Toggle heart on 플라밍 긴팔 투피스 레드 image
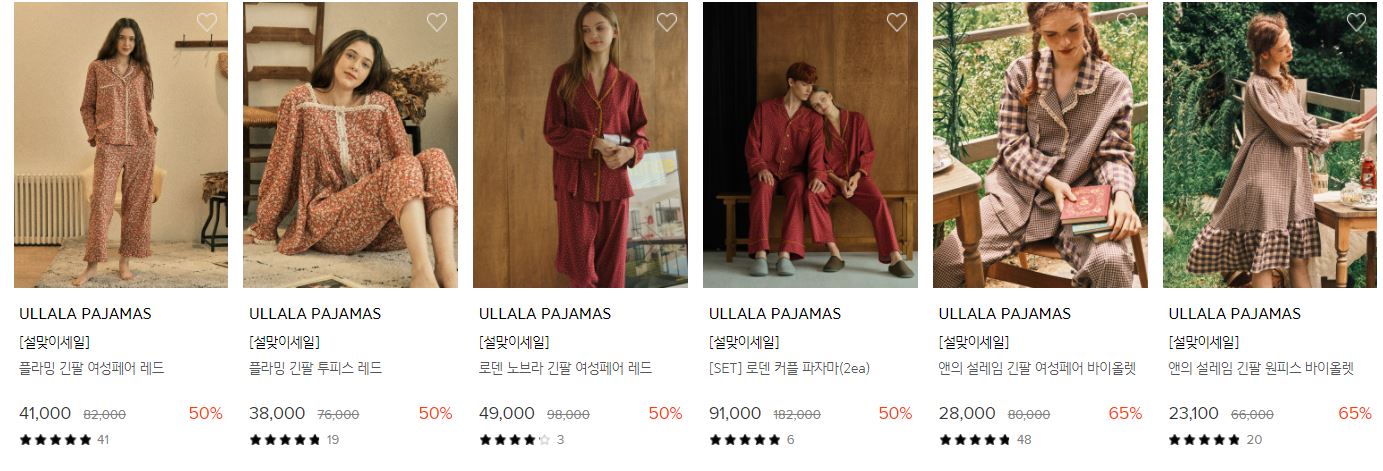Screen dimensions: 1383x471 (437, 22)
